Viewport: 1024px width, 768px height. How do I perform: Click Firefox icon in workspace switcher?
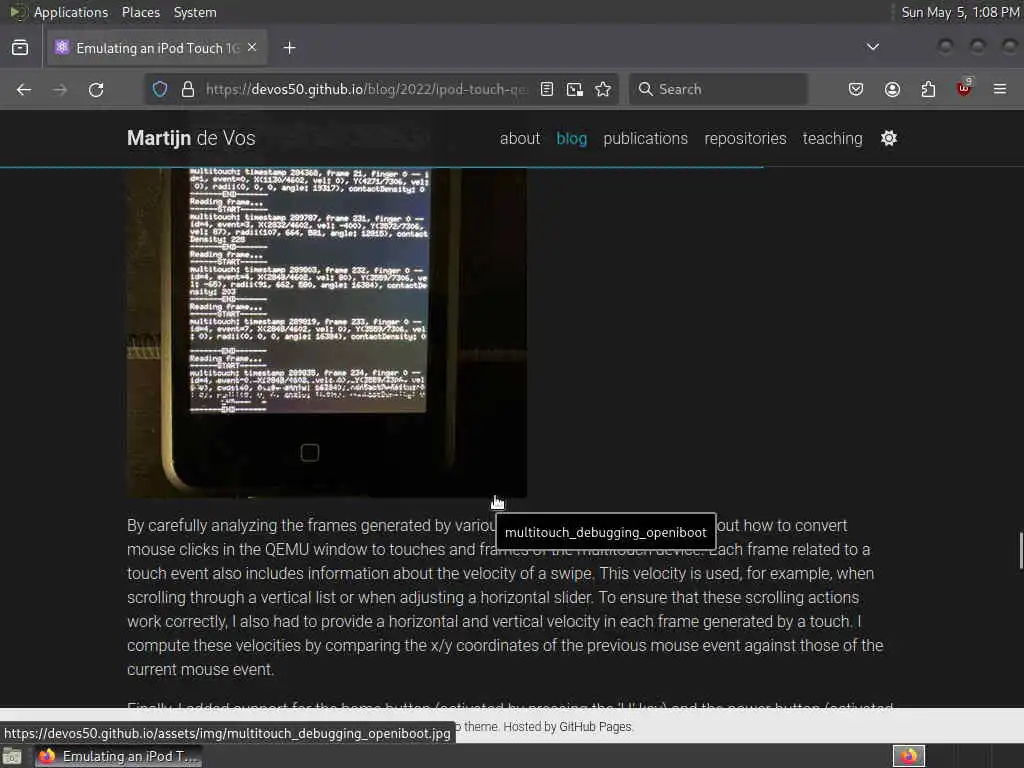pyautogui.click(x=908, y=756)
